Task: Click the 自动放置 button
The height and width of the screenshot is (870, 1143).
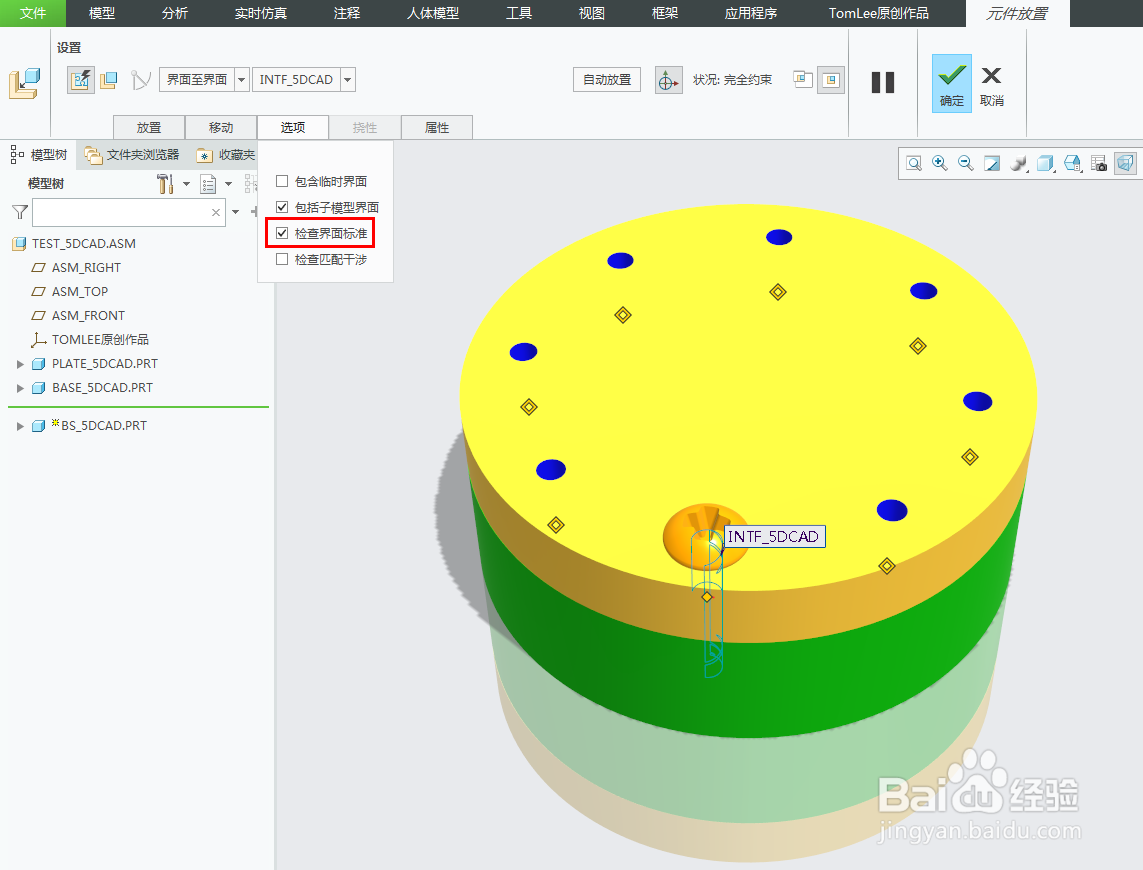Action: (x=607, y=79)
